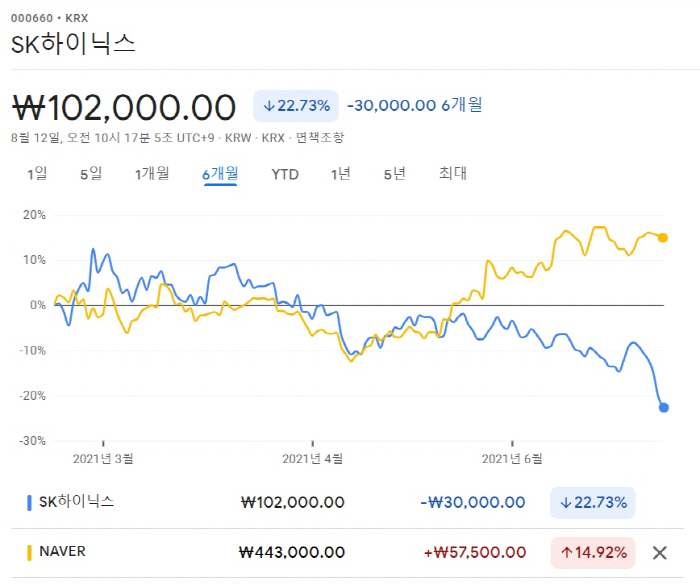700x588 pixels.
Task: Click the yellow NAVER legend color bar
Action: pyautogui.click(x=29, y=553)
